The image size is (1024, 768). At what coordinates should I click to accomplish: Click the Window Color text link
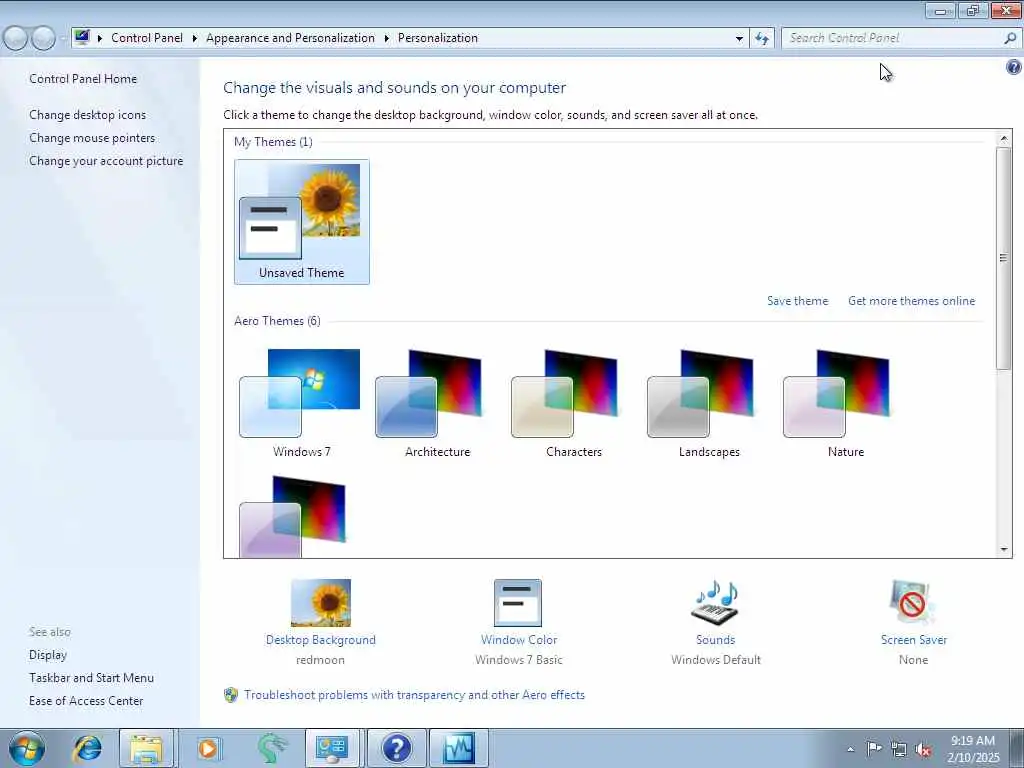coord(519,640)
